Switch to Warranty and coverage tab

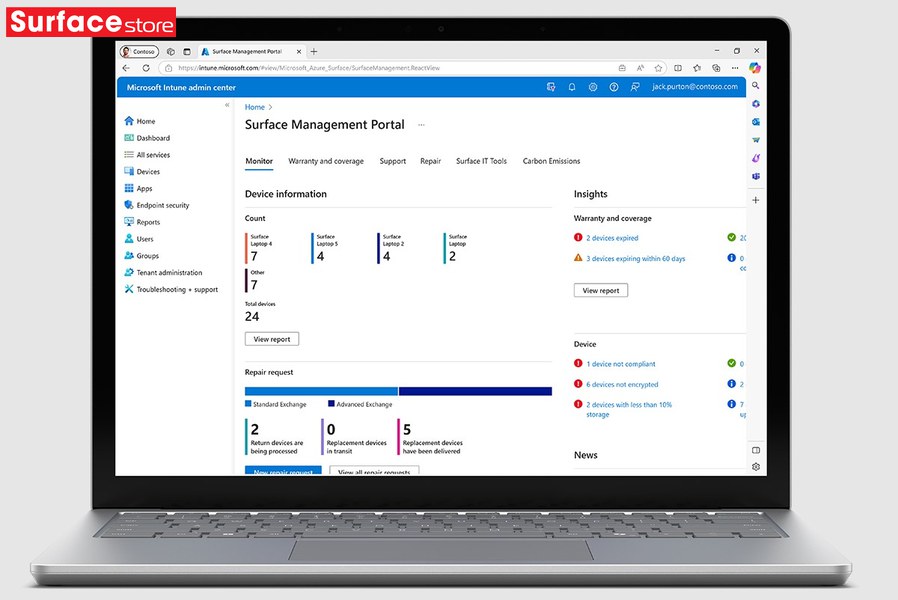(x=326, y=161)
